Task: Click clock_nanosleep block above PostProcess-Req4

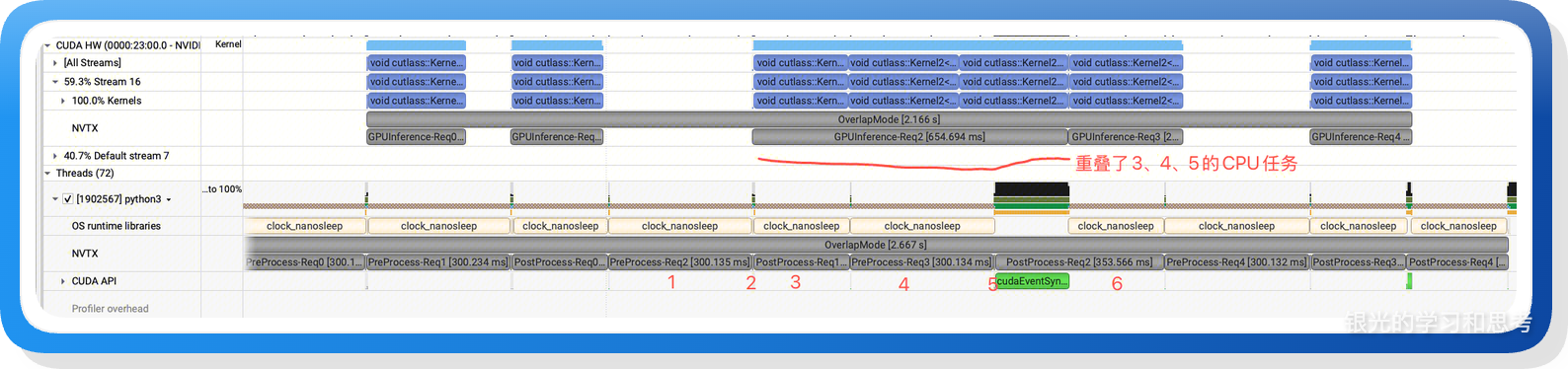Action: point(1458,226)
